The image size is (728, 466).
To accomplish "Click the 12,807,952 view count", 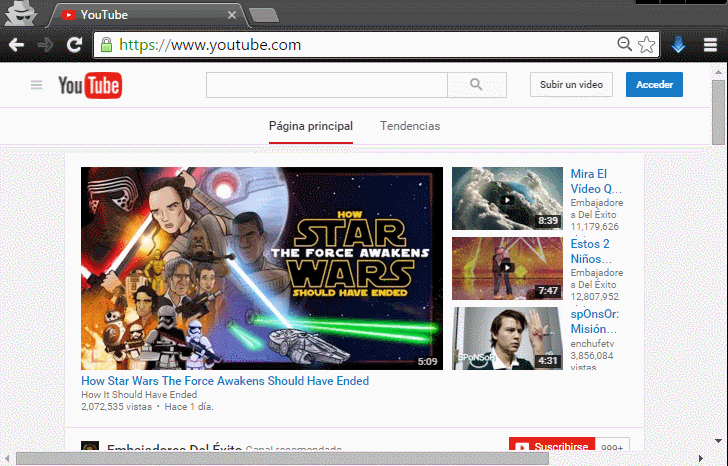I will 594,297.
